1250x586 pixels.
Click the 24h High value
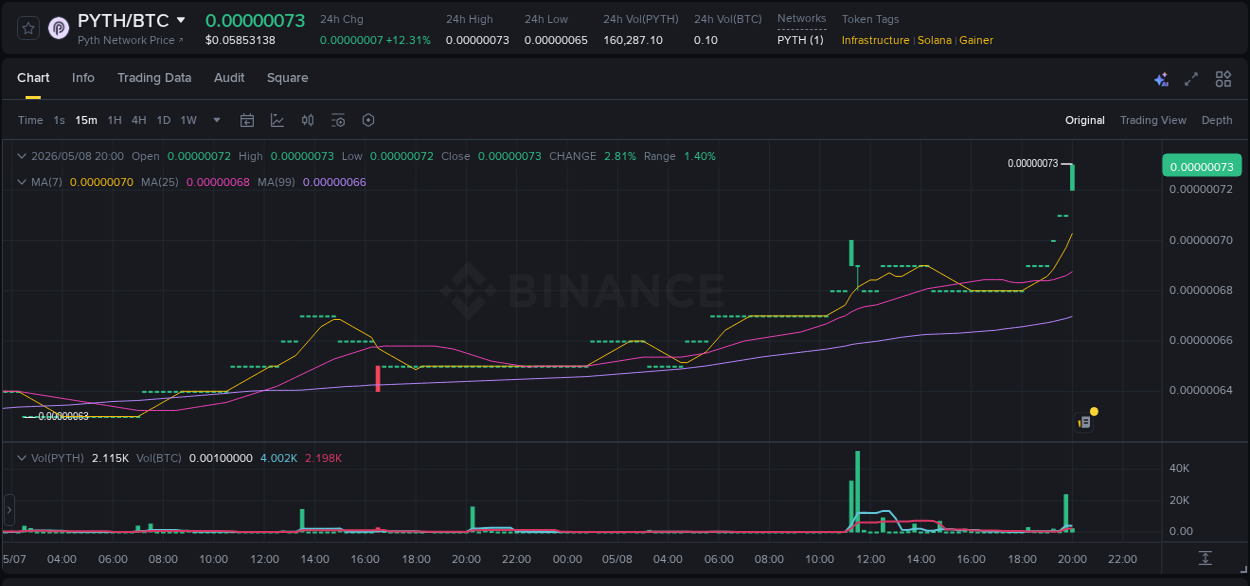pyautogui.click(x=477, y=40)
